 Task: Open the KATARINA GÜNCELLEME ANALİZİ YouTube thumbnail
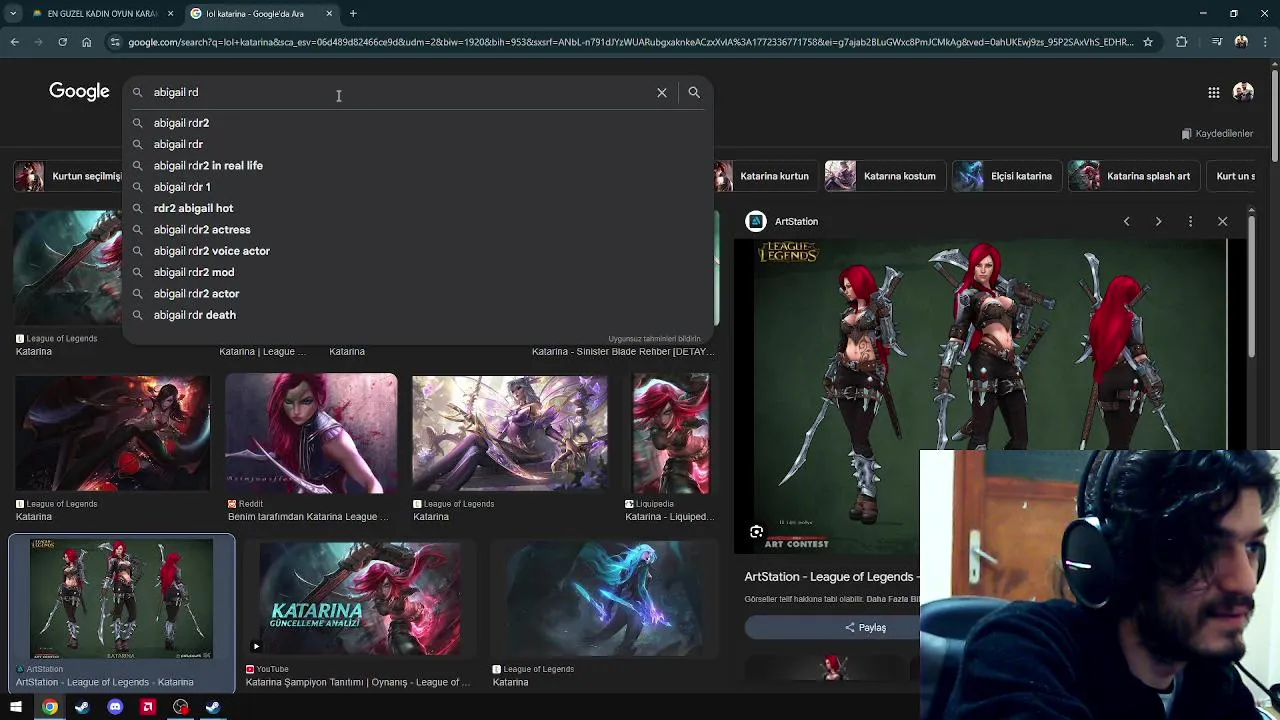pyautogui.click(x=360, y=599)
